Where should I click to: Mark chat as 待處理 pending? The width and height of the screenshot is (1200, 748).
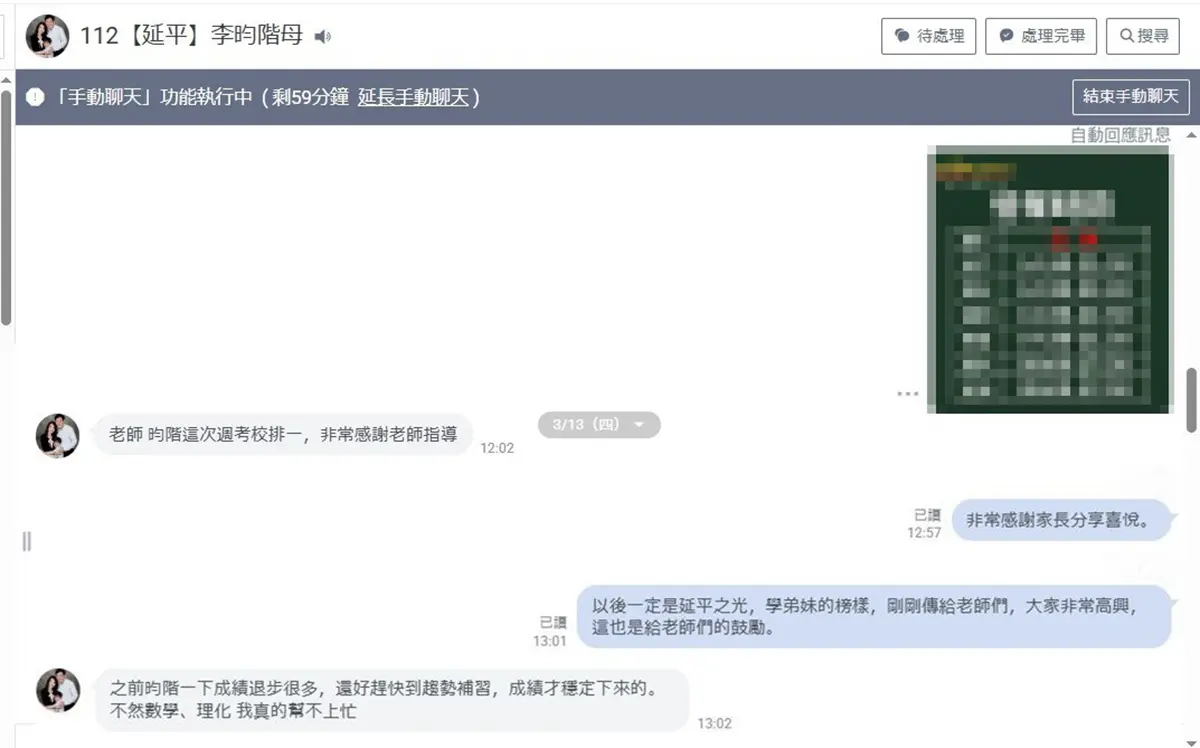(x=928, y=36)
